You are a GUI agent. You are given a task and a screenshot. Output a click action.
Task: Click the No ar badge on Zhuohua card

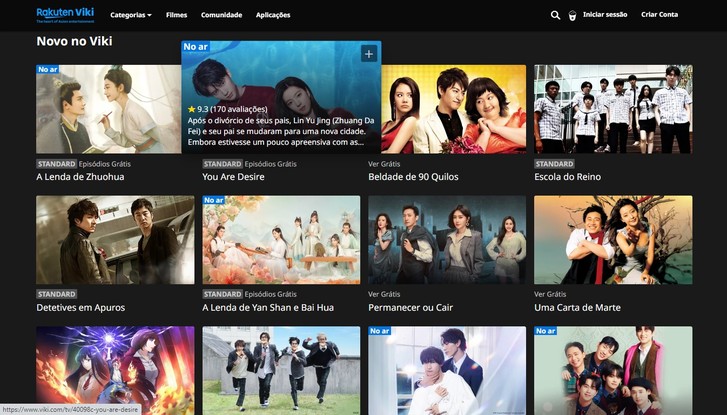coord(48,69)
